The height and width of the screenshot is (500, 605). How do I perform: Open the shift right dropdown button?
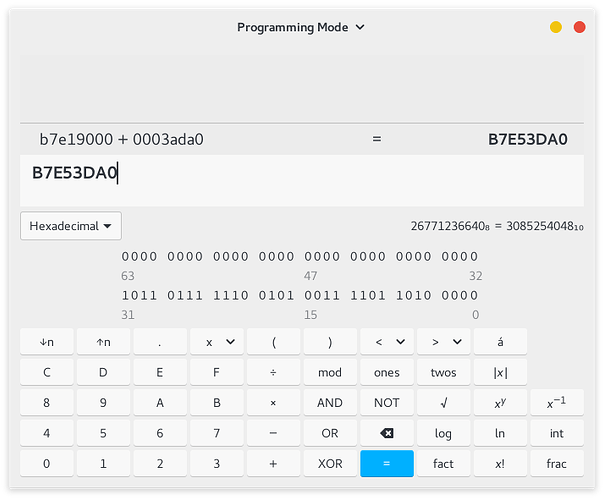point(443,342)
